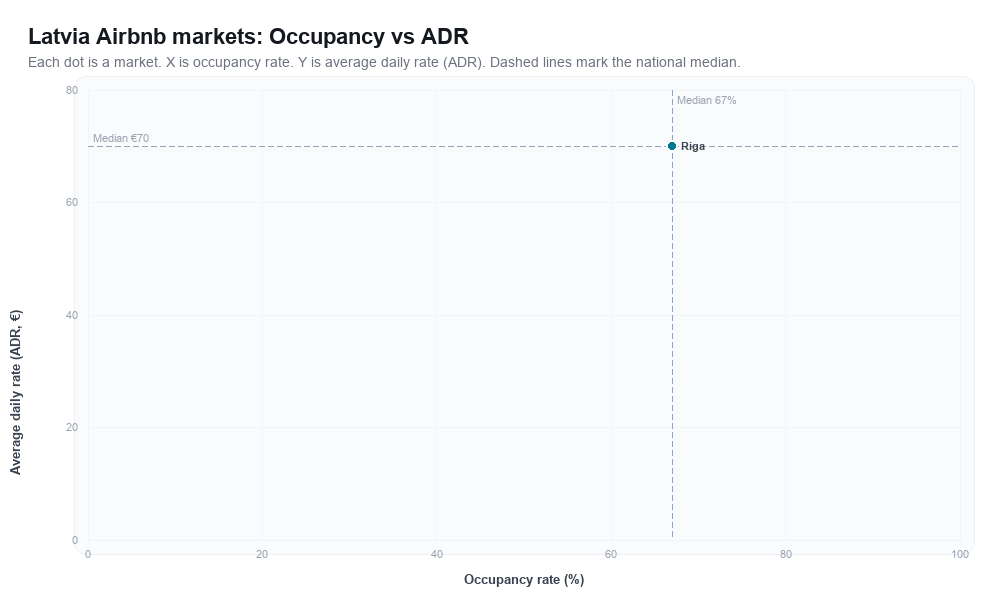Image resolution: width=1000 pixels, height=600 pixels.
Task: Click the y-axis tick label 80
Action: click(x=71, y=91)
